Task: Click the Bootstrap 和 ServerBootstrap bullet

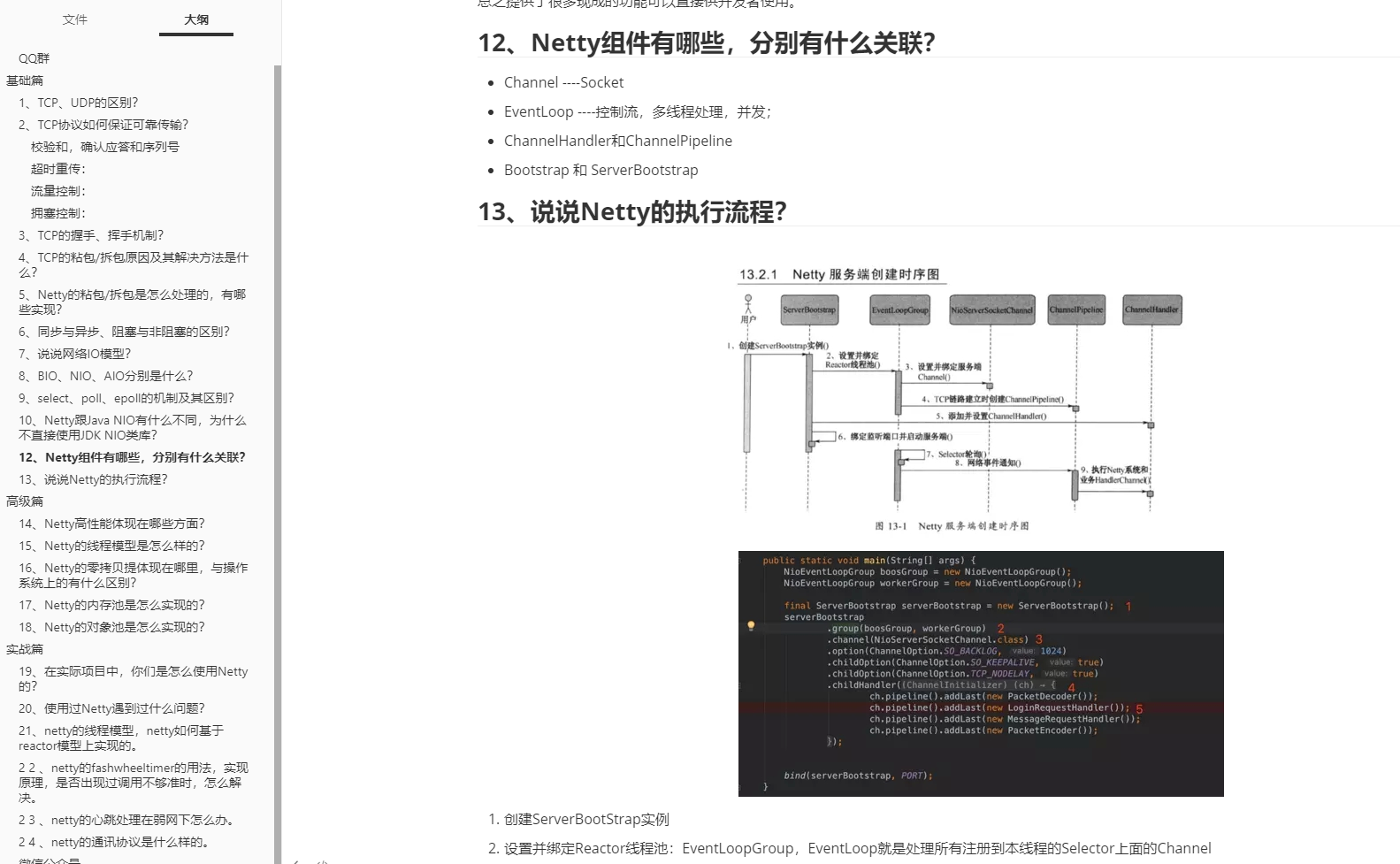Action: tap(601, 170)
